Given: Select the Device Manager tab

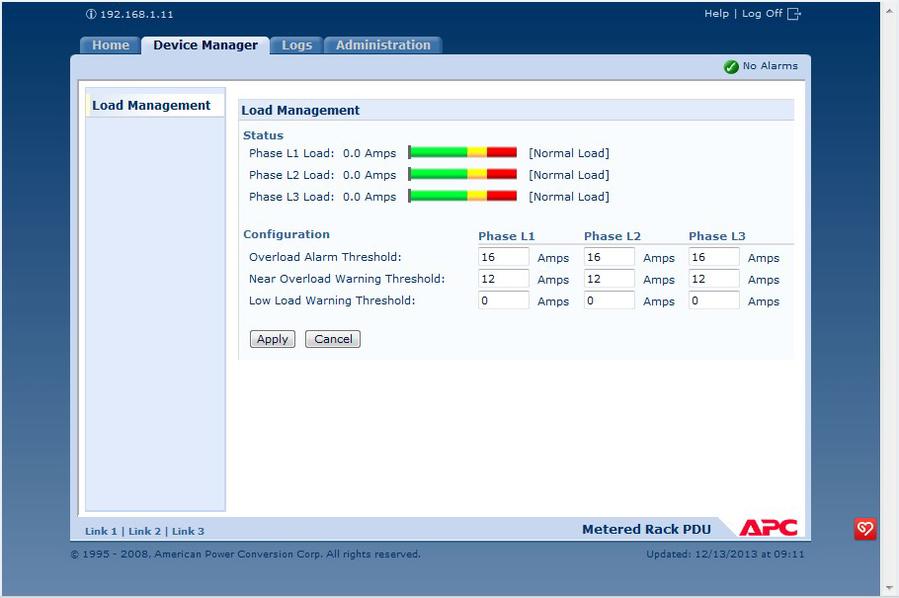Looking at the screenshot, I should click(205, 45).
